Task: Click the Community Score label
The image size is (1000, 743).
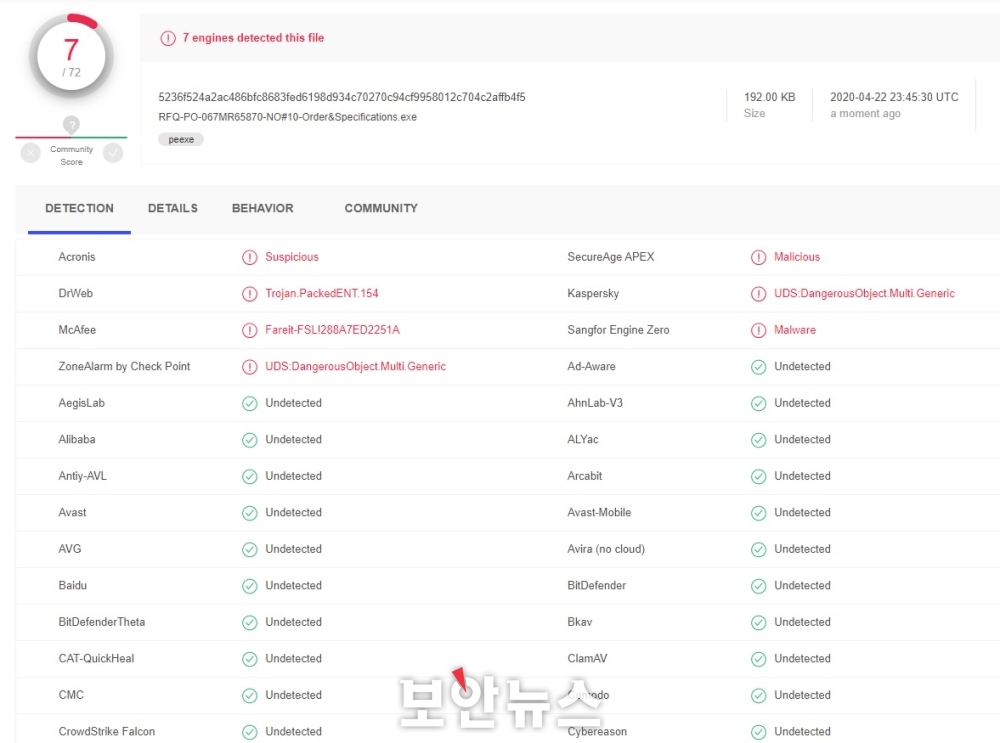Action: coord(71,156)
